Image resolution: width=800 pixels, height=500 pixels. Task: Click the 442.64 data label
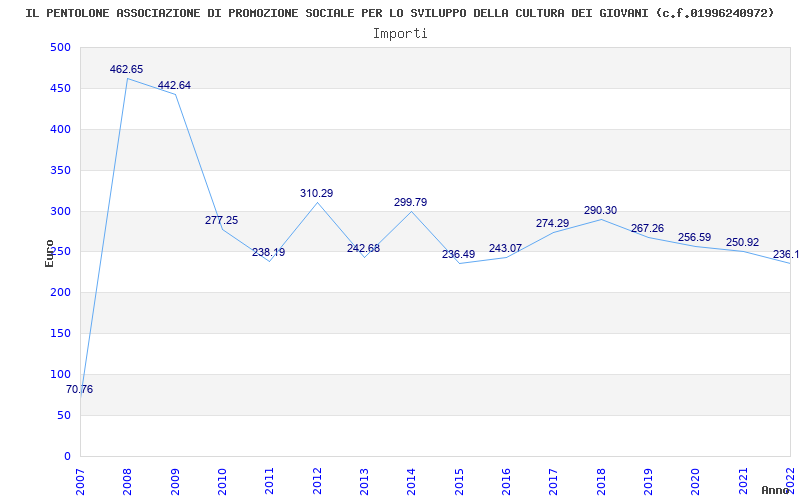(174, 85)
